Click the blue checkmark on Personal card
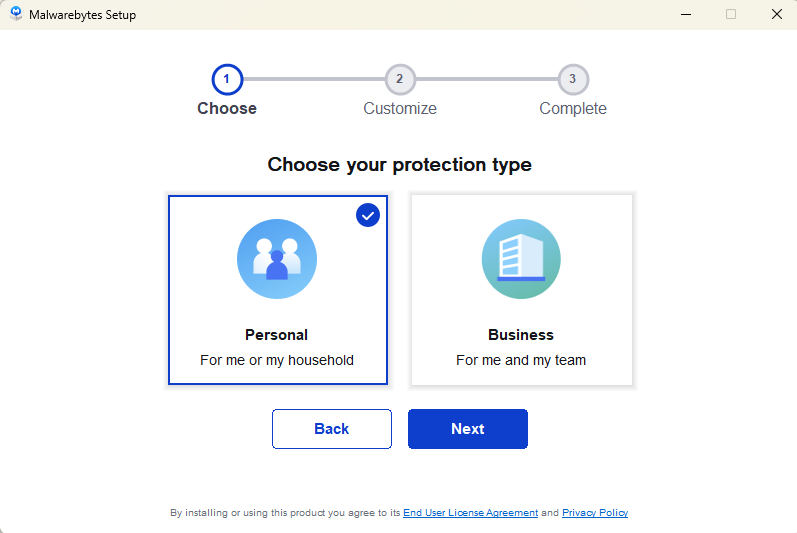This screenshot has width=797, height=533. coord(368,215)
